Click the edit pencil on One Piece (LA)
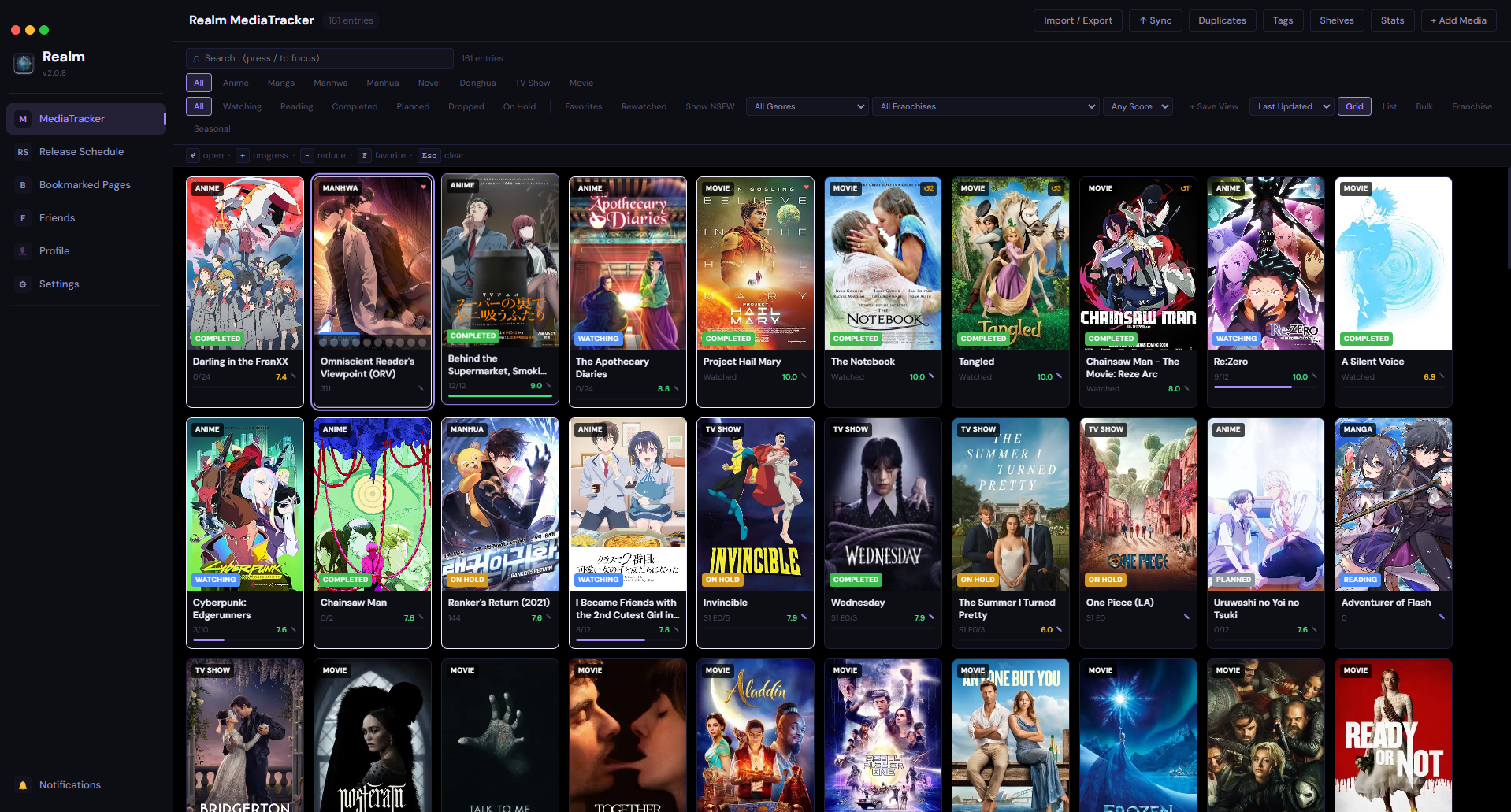The width and height of the screenshot is (1511, 812). point(1187,617)
